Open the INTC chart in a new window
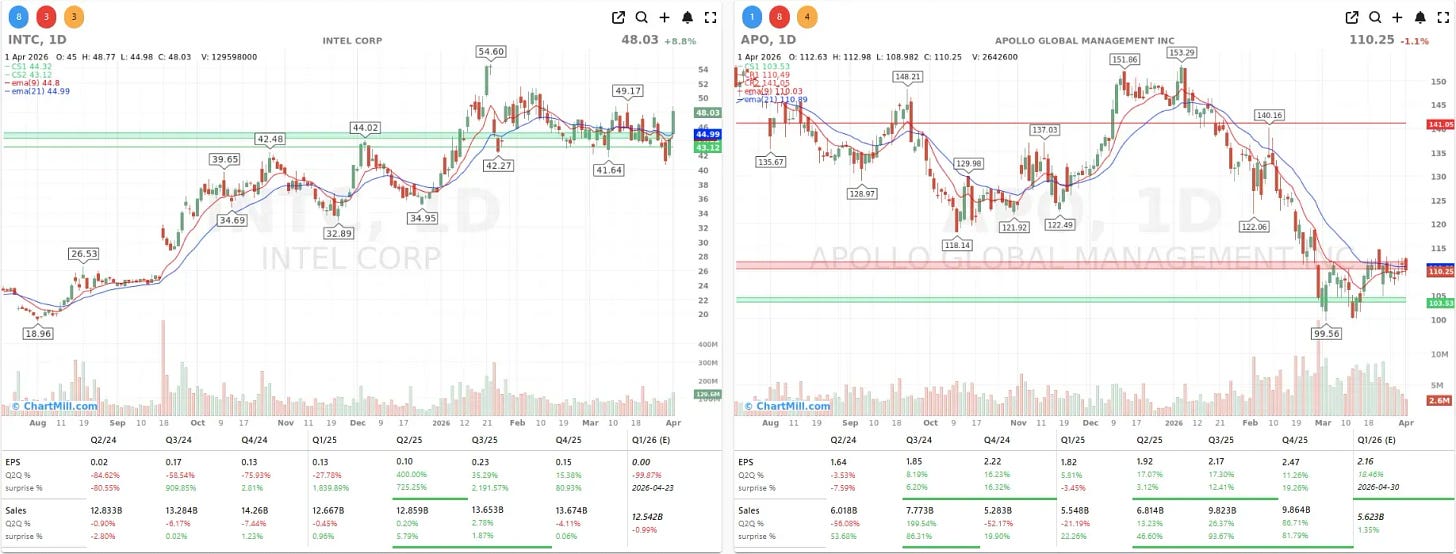The height and width of the screenshot is (554, 1456). (x=618, y=17)
